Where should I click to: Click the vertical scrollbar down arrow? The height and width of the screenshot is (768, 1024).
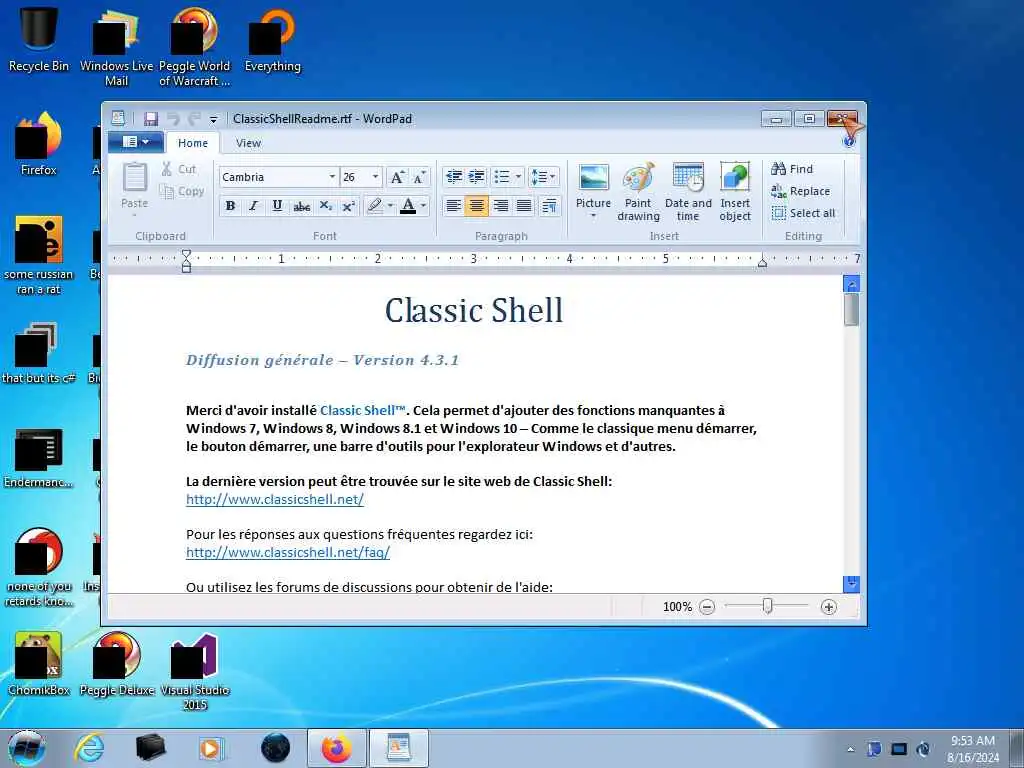pos(852,583)
